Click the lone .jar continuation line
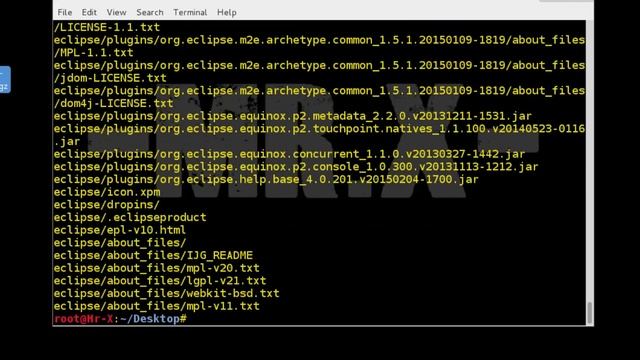The height and width of the screenshot is (360, 640). (x=67, y=141)
